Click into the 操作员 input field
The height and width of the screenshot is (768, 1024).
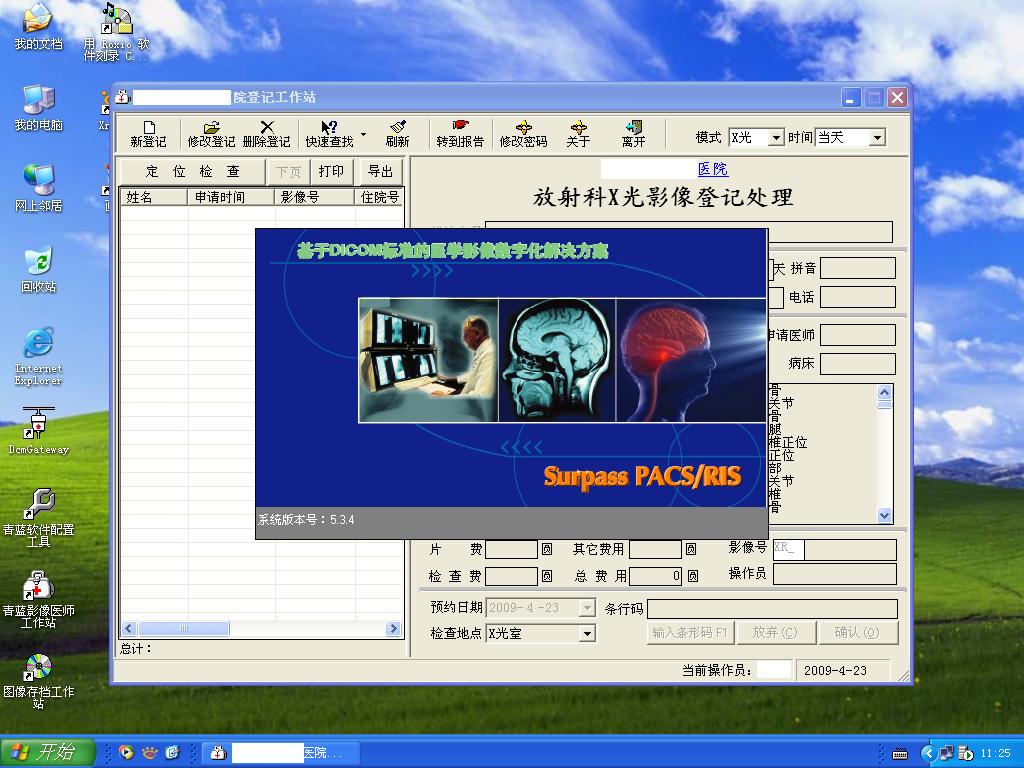pyautogui.click(x=835, y=573)
